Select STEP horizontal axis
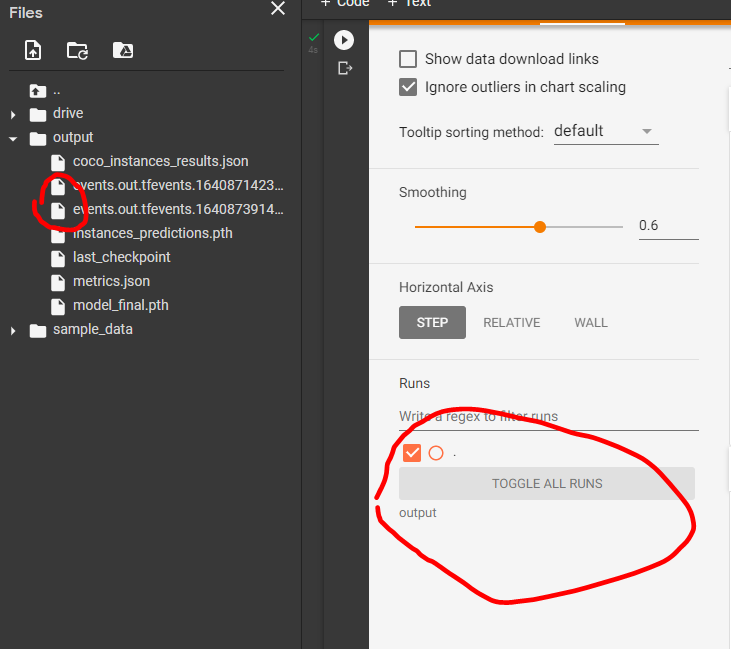Viewport: 731px width, 649px height. click(432, 323)
